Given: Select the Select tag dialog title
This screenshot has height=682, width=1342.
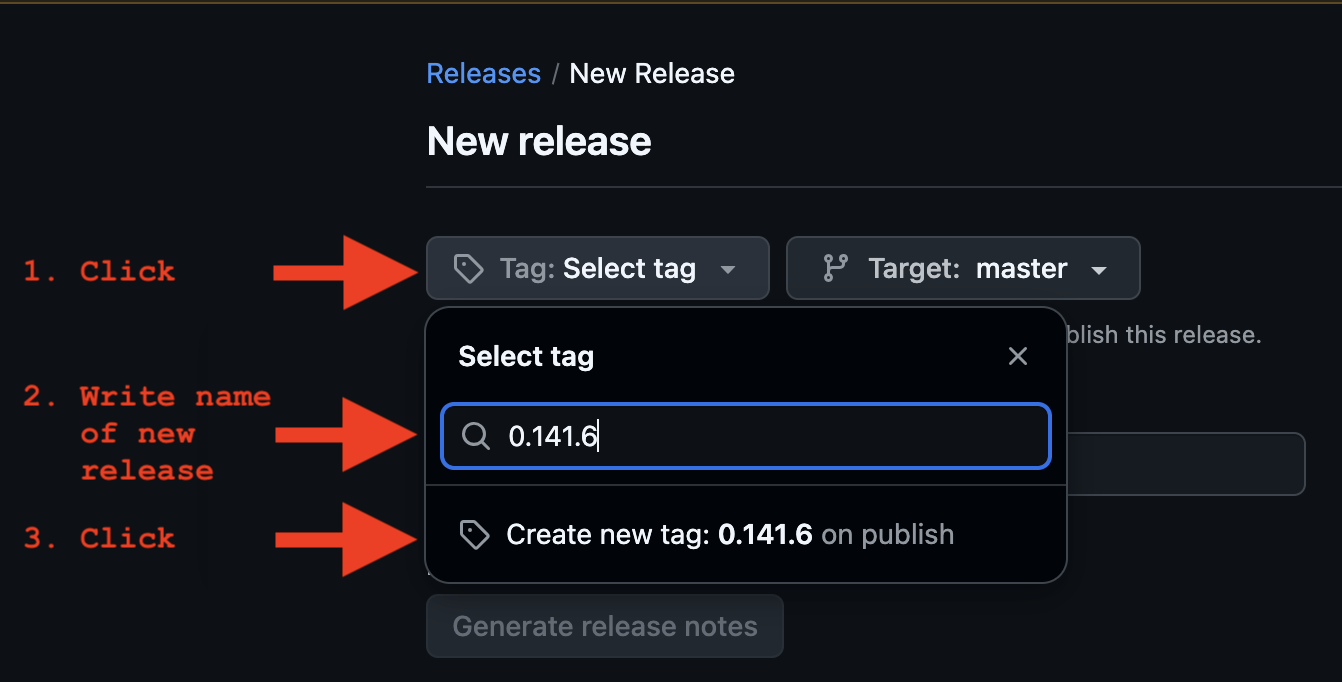Looking at the screenshot, I should pyautogui.click(x=526, y=356).
